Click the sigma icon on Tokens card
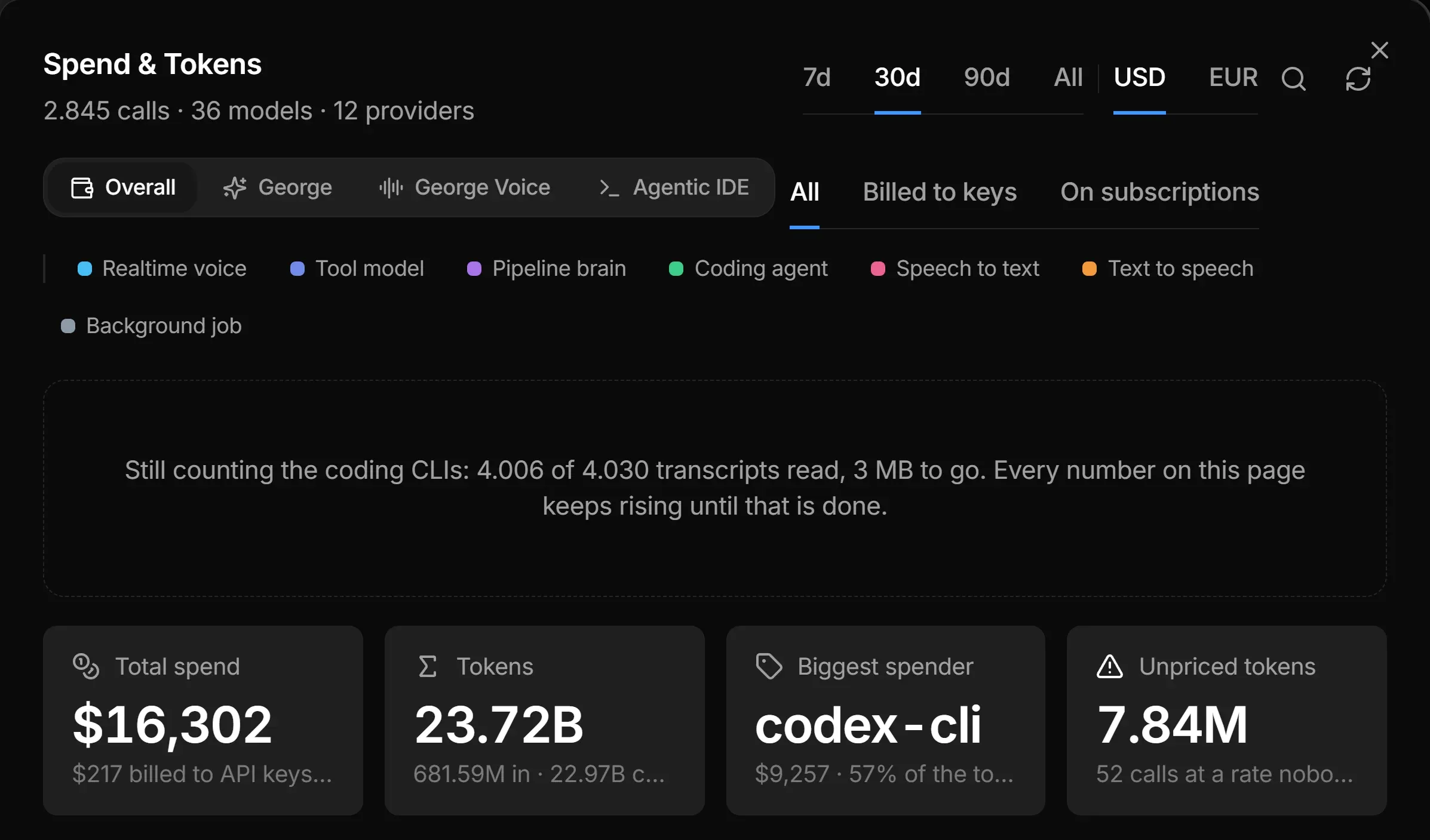The image size is (1430, 840). (428, 666)
